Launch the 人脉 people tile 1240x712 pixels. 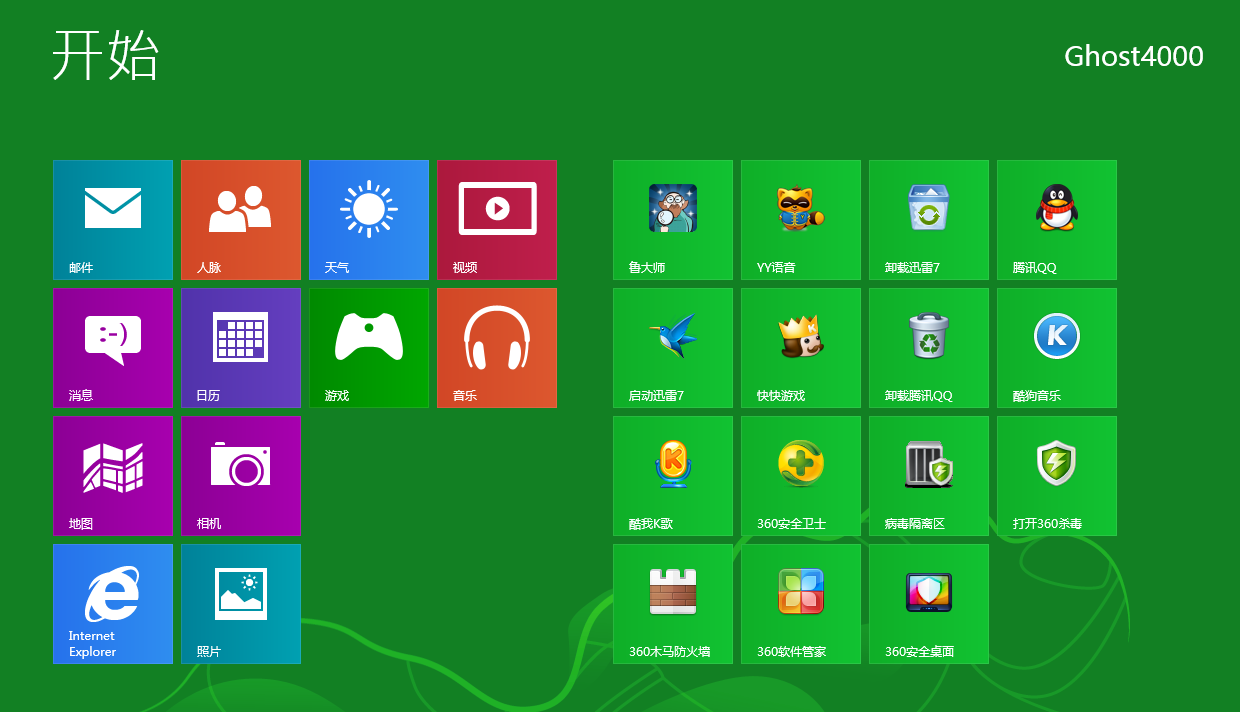click(241, 220)
